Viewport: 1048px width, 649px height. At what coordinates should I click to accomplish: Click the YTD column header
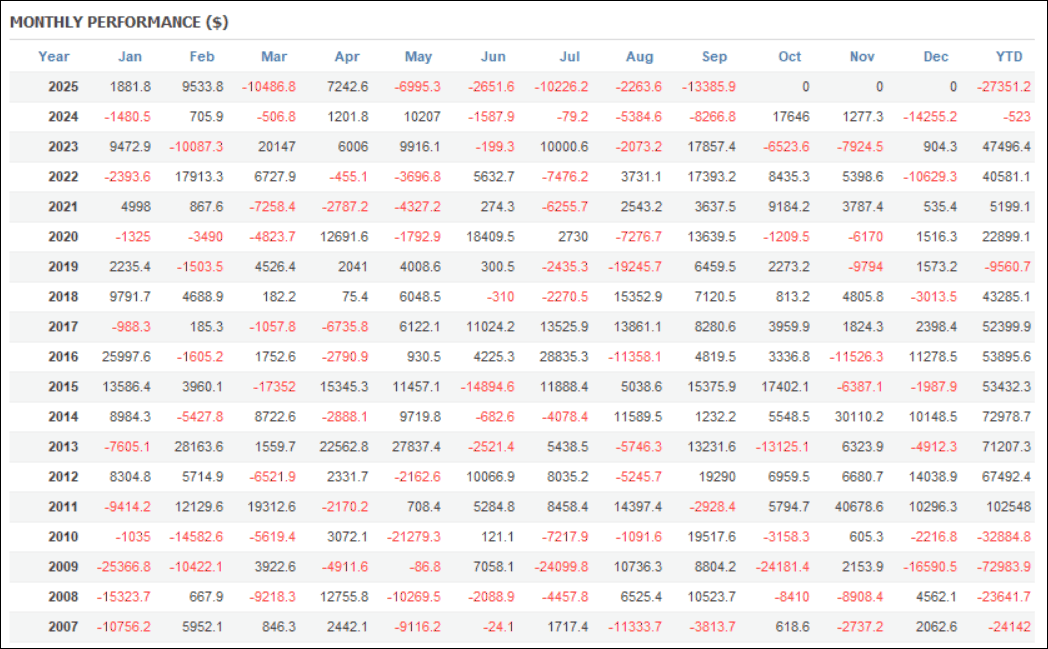1010,57
